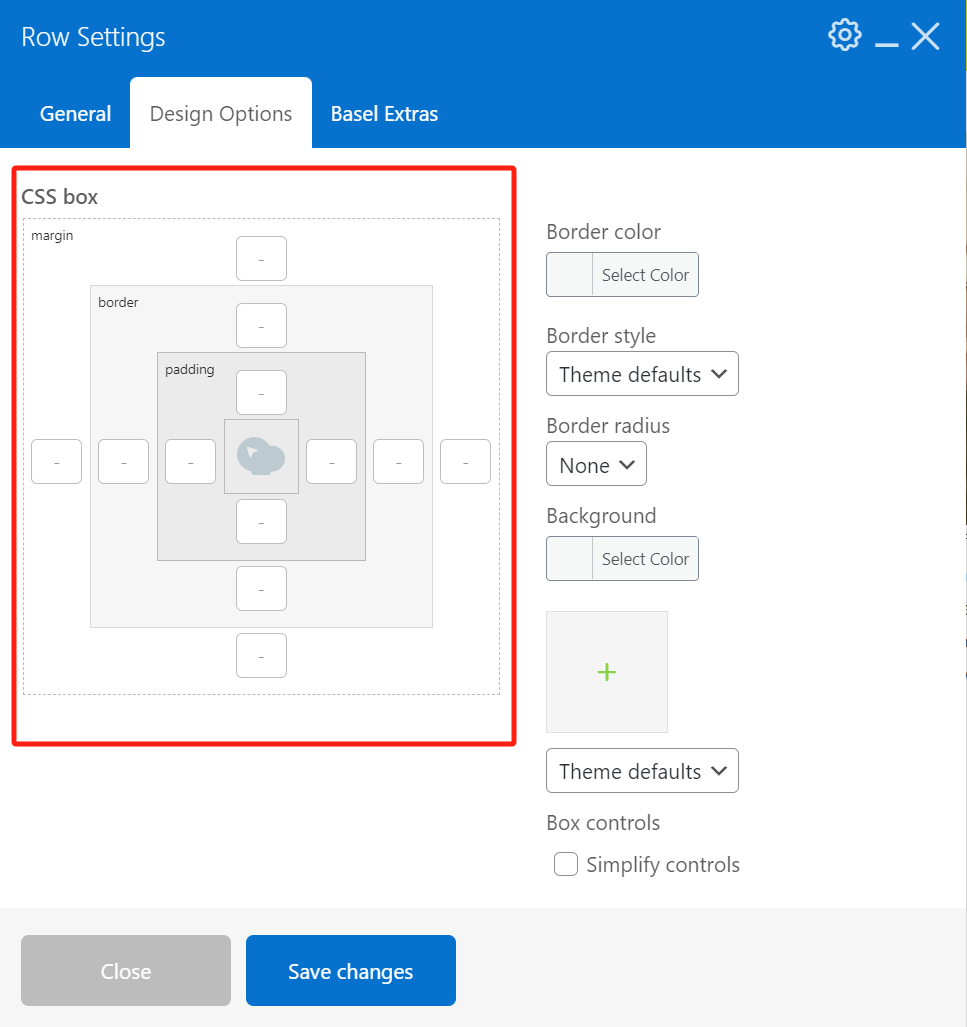
Task: Switch to the General tab
Action: [x=75, y=114]
